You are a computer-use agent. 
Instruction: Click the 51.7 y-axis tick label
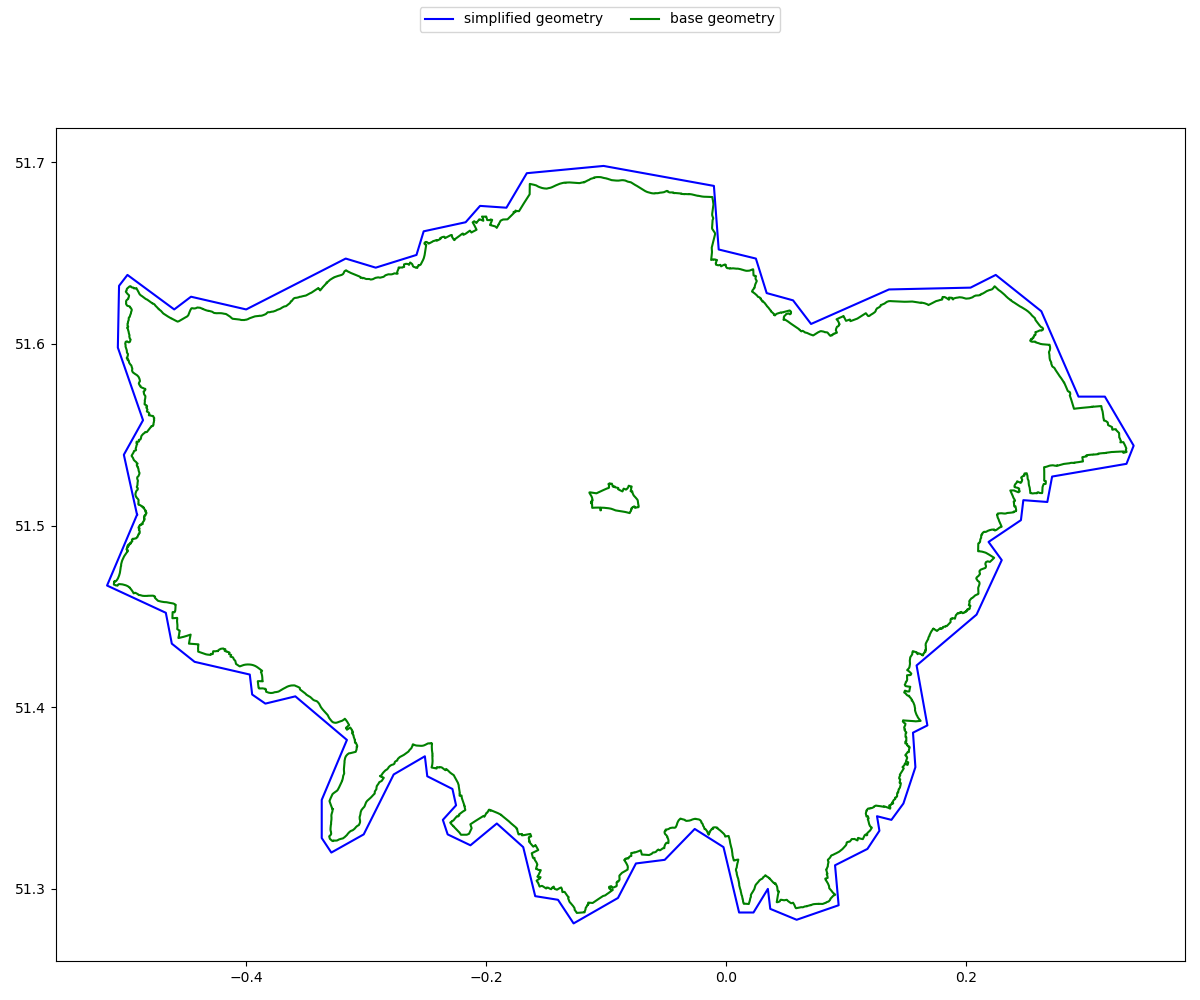click(x=29, y=163)
